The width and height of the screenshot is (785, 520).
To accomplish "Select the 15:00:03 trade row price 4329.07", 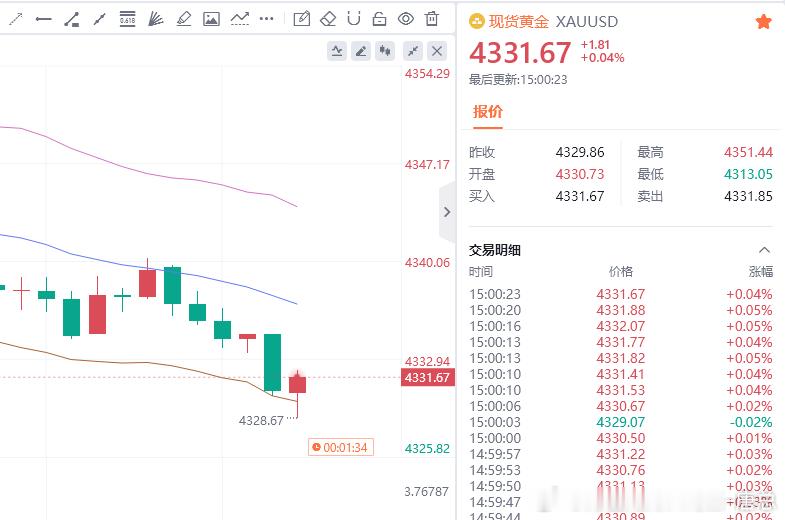I will point(620,422).
